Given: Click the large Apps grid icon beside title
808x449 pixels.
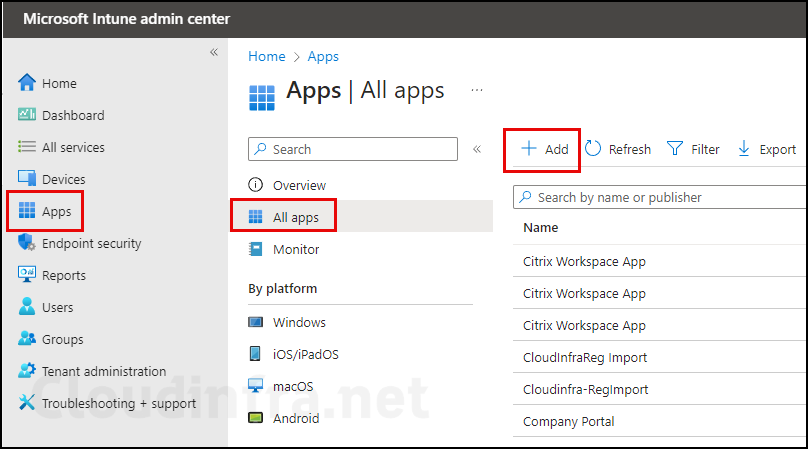Looking at the screenshot, I should [x=262, y=98].
